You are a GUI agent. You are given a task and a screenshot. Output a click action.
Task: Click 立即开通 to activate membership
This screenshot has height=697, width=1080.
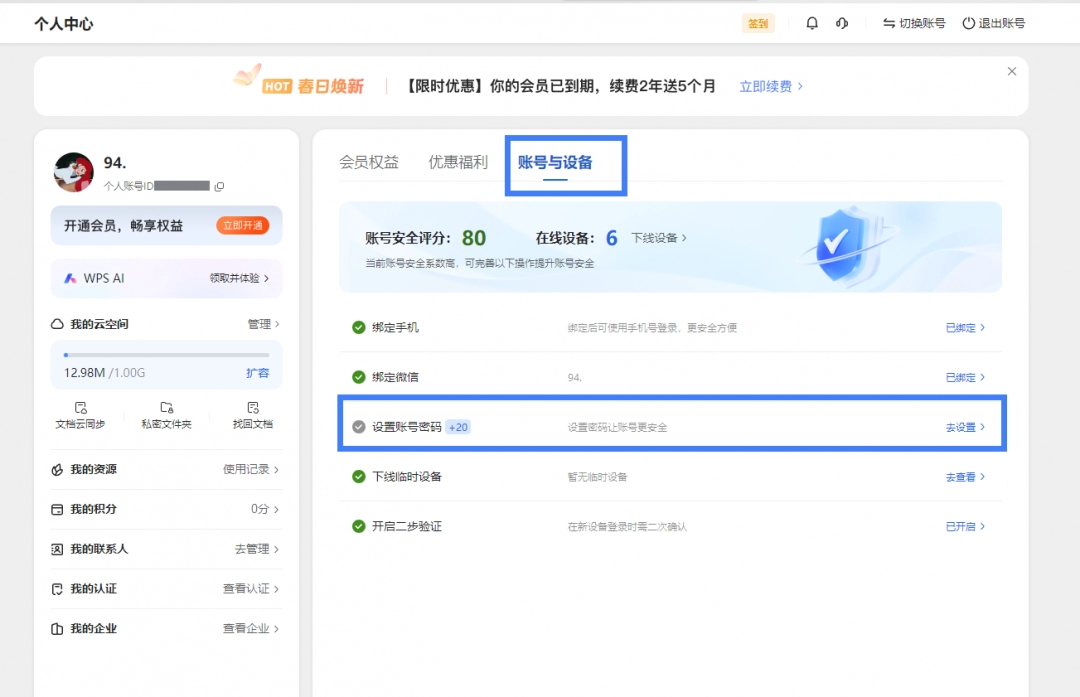click(x=245, y=225)
